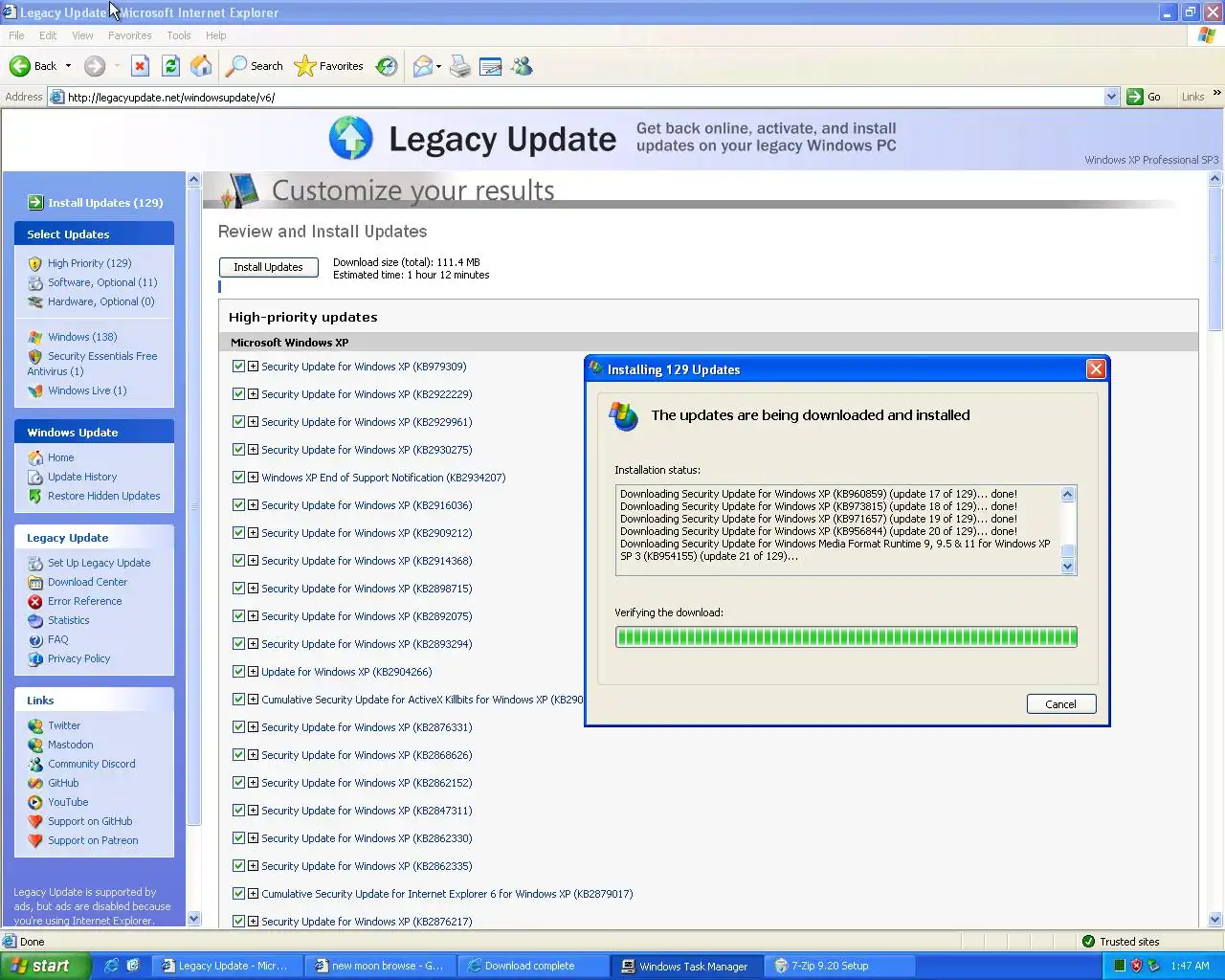This screenshot has height=980, width=1225.
Task: Uncheck the KB2922229 update checkbox
Action: click(238, 394)
